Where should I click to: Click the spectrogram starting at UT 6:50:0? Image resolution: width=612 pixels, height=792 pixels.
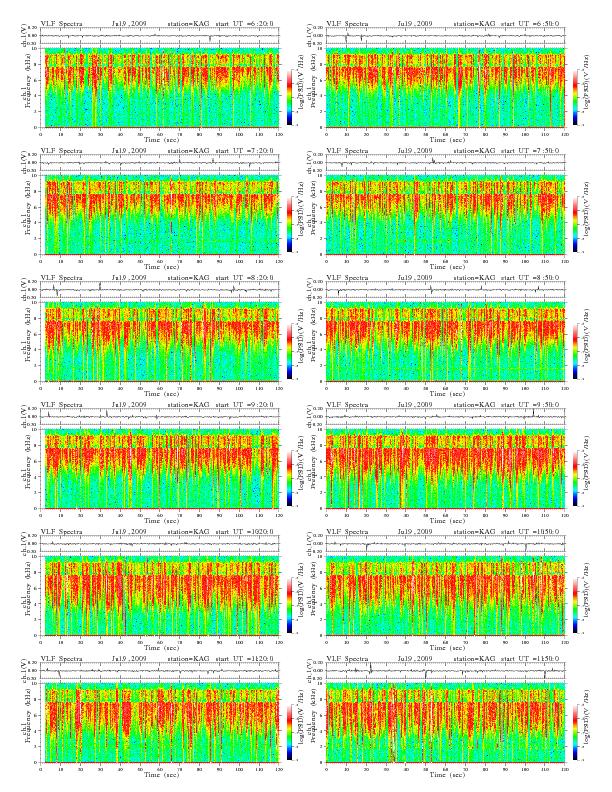[445, 87]
